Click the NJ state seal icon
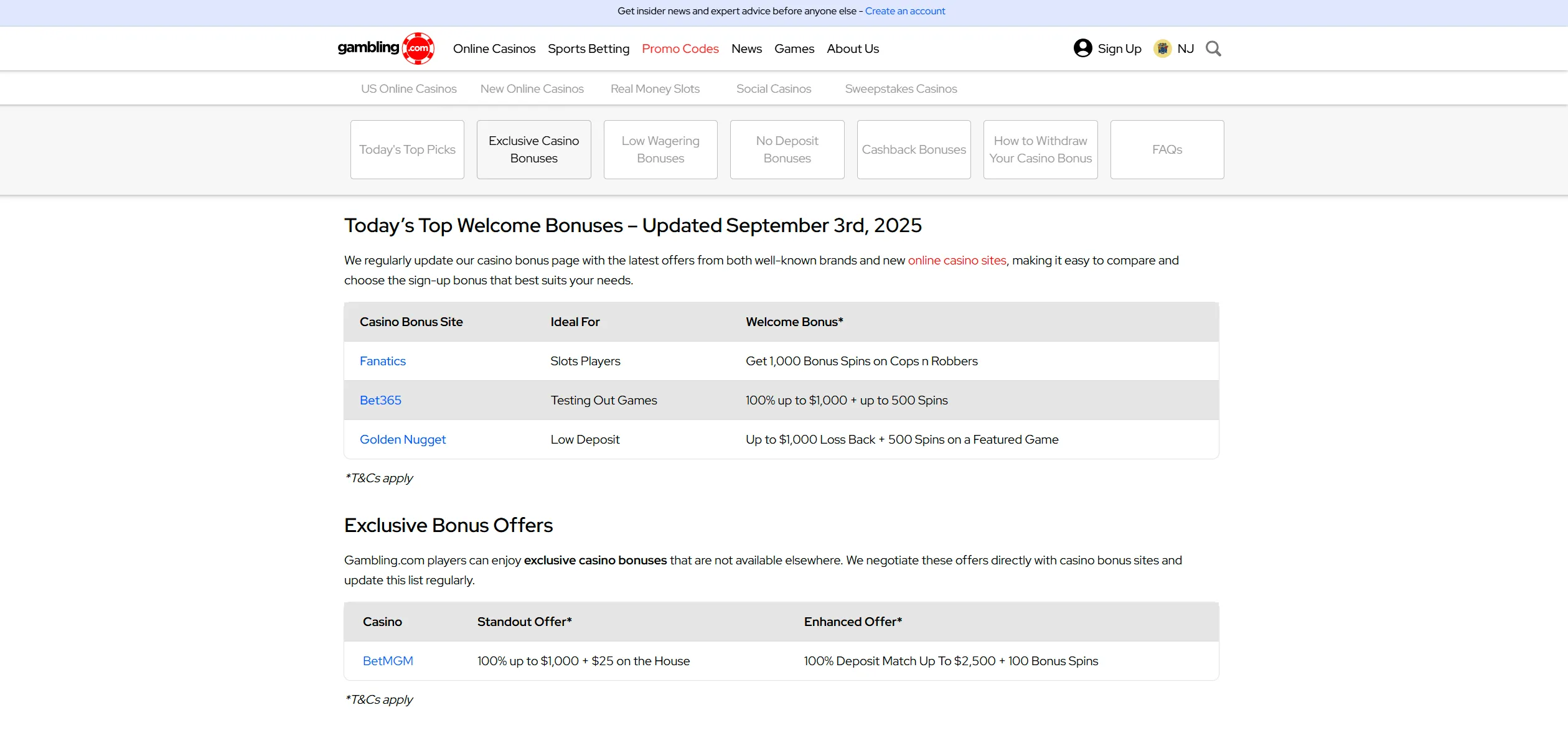The image size is (1568, 733). tap(1162, 49)
